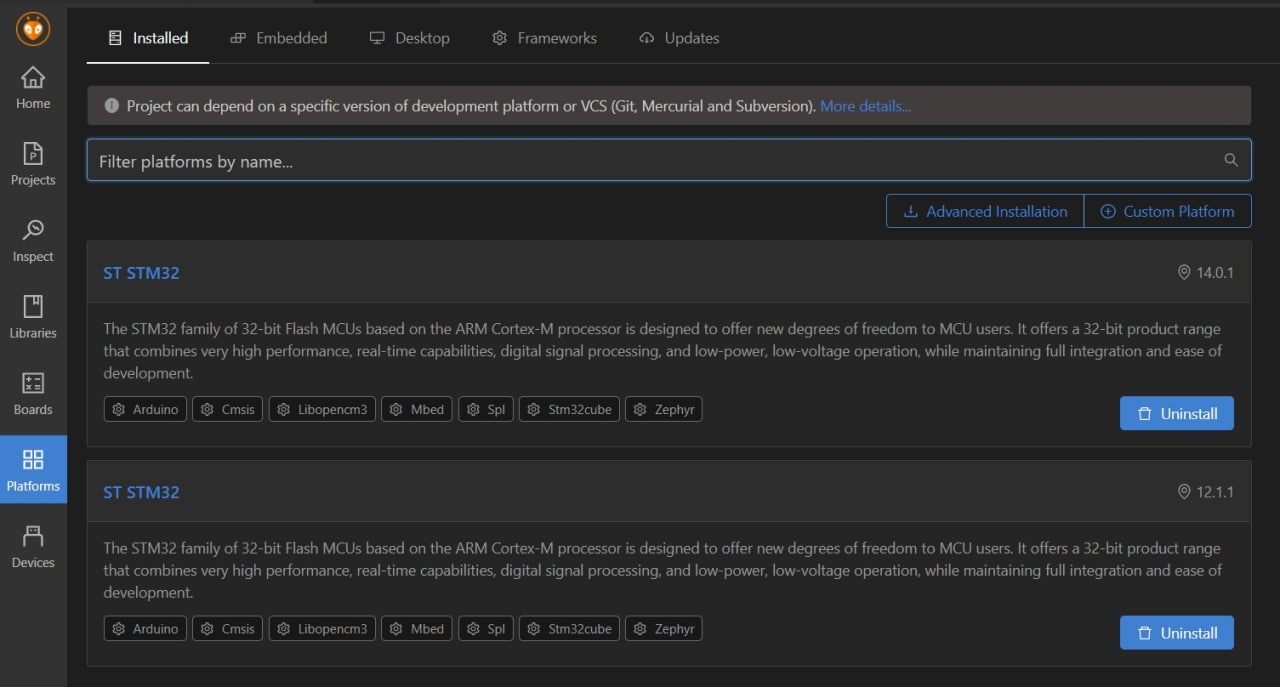The width and height of the screenshot is (1280, 687).
Task: Open the Devices sidebar section
Action: click(33, 548)
